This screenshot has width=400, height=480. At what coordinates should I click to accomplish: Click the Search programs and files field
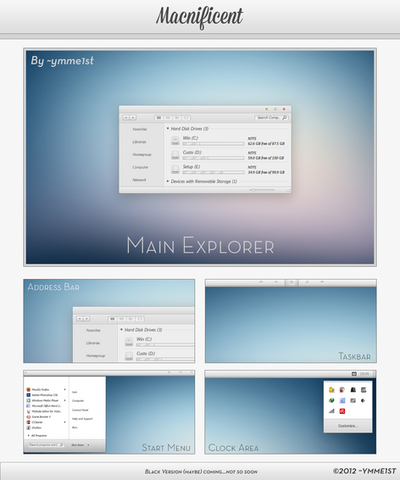[46, 445]
